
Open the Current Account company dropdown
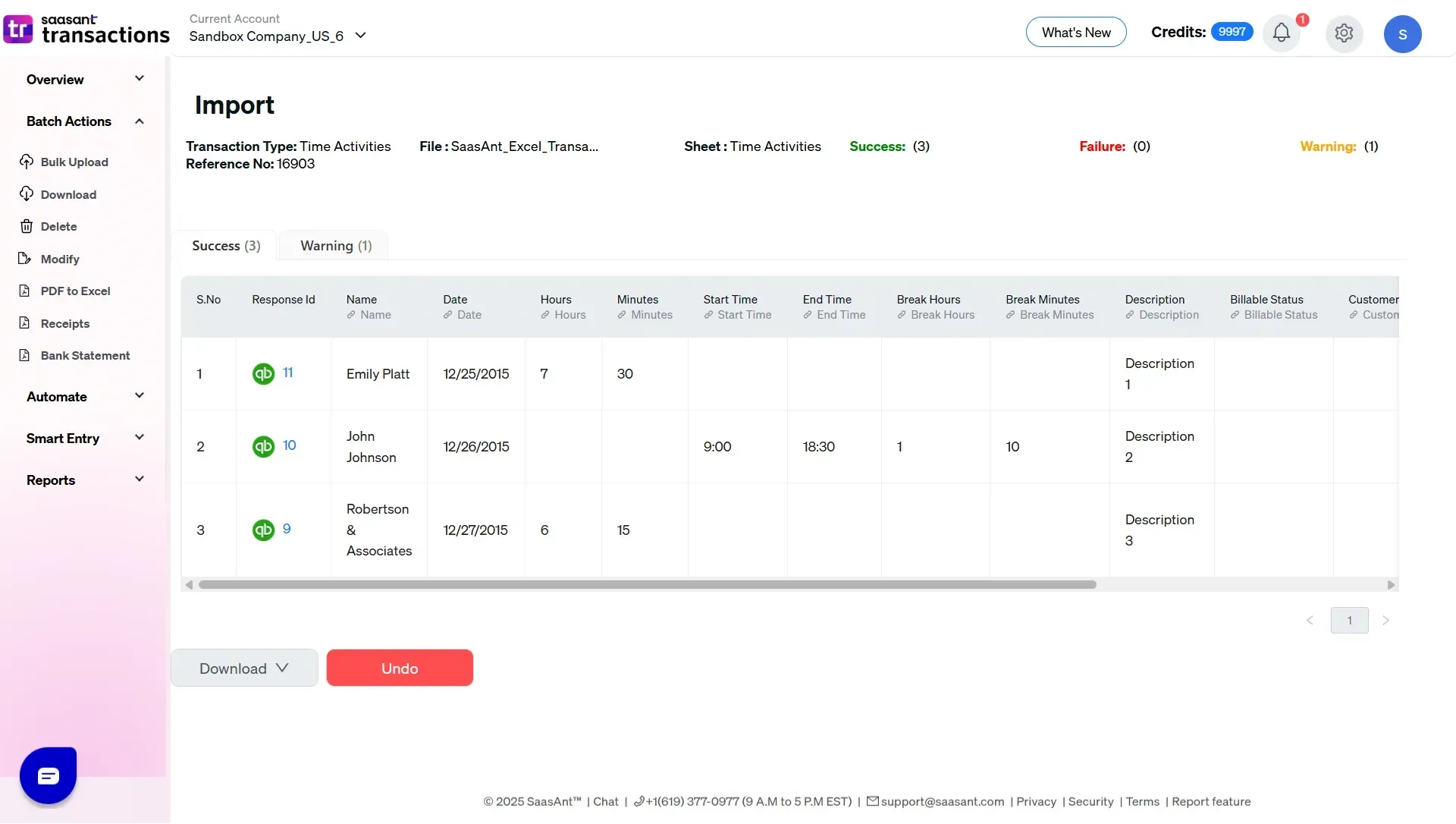click(278, 36)
